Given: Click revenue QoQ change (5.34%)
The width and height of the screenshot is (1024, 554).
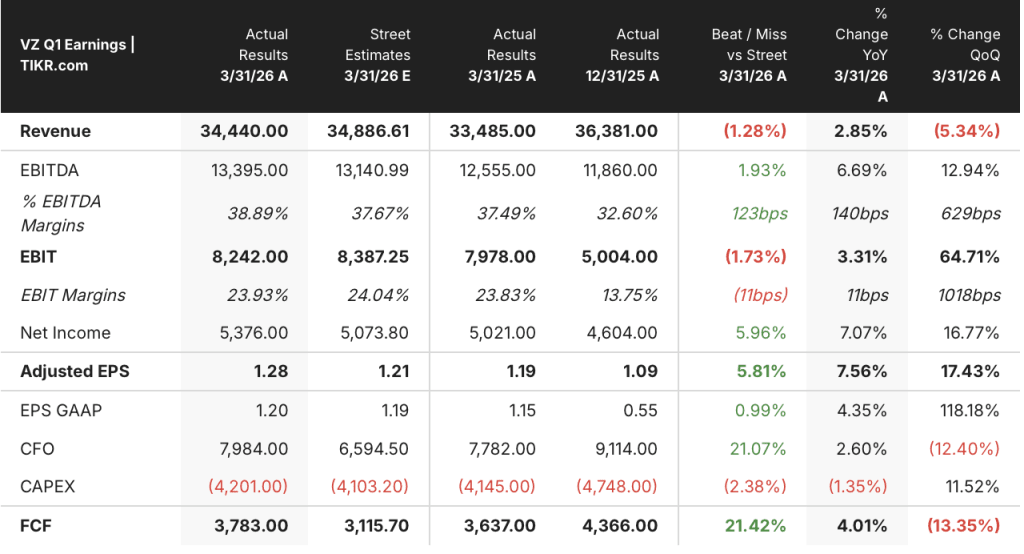Looking at the screenshot, I should (x=967, y=131).
